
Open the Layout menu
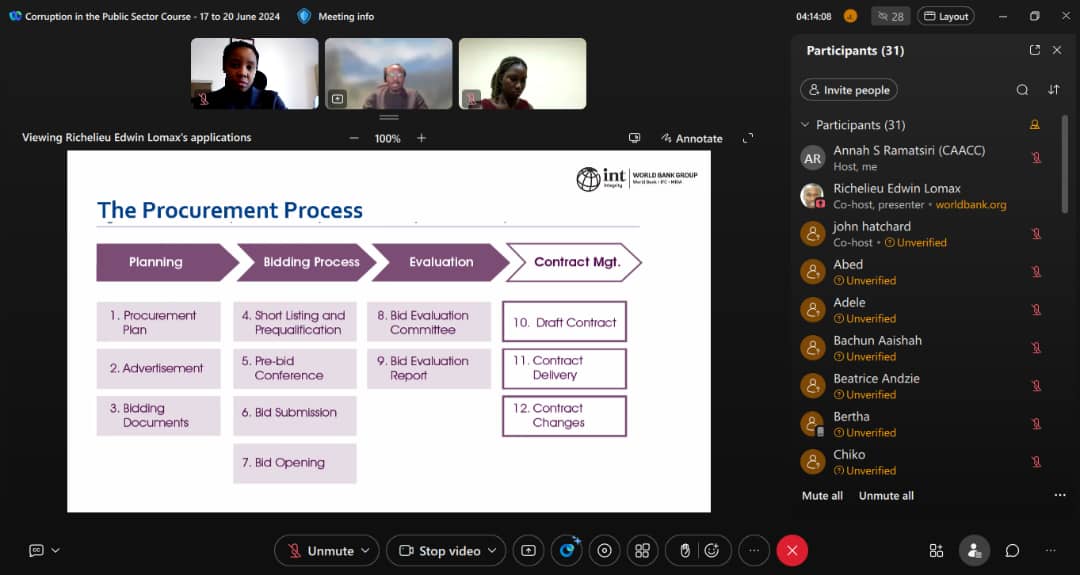tap(945, 16)
